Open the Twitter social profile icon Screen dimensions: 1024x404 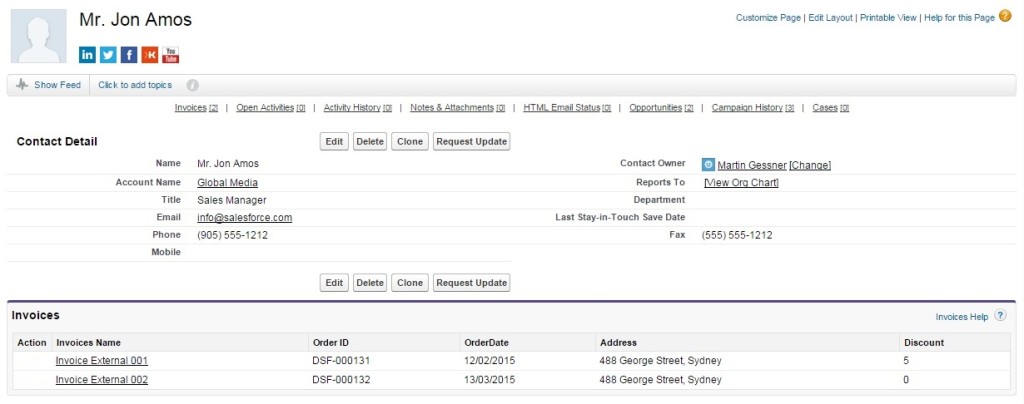[108, 55]
